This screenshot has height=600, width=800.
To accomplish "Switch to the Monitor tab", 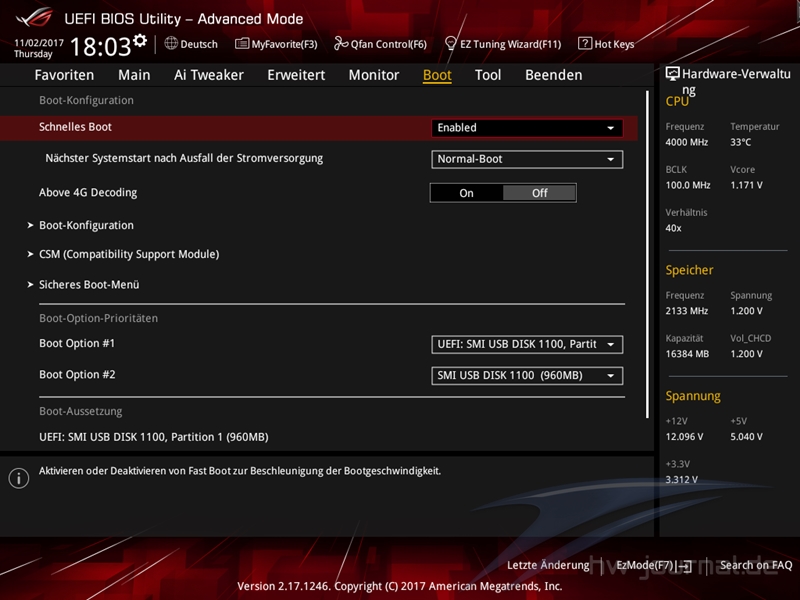I will pyautogui.click(x=373, y=75).
